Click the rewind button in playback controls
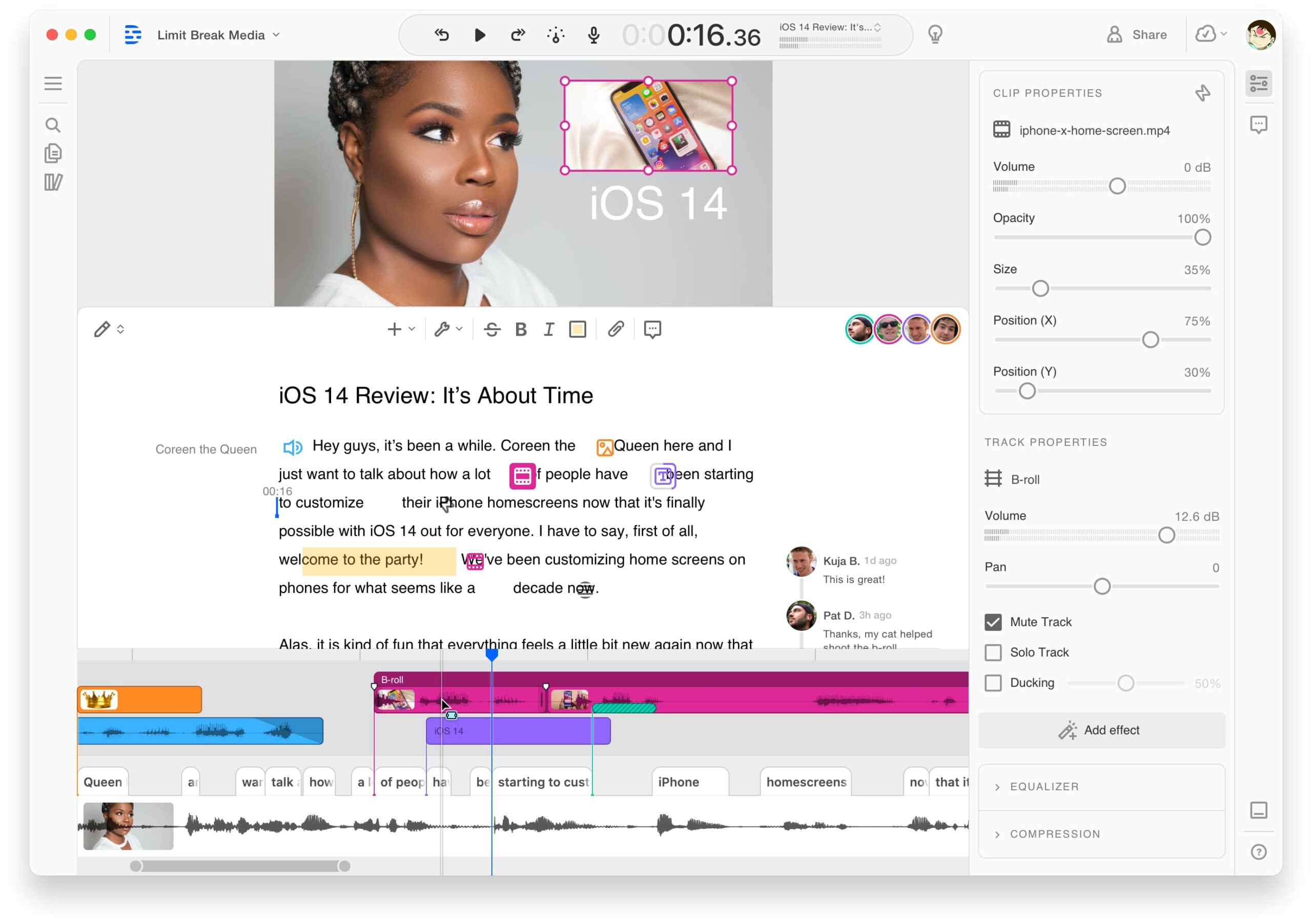 [442, 35]
